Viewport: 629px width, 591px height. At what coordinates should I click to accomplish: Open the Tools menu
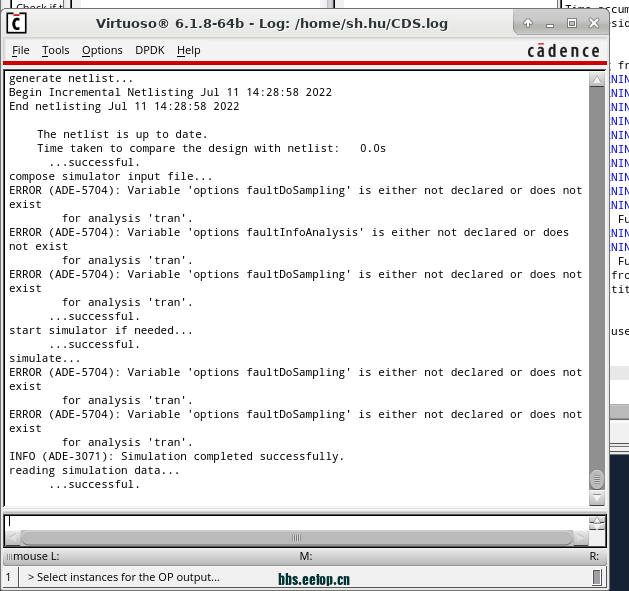(55, 51)
